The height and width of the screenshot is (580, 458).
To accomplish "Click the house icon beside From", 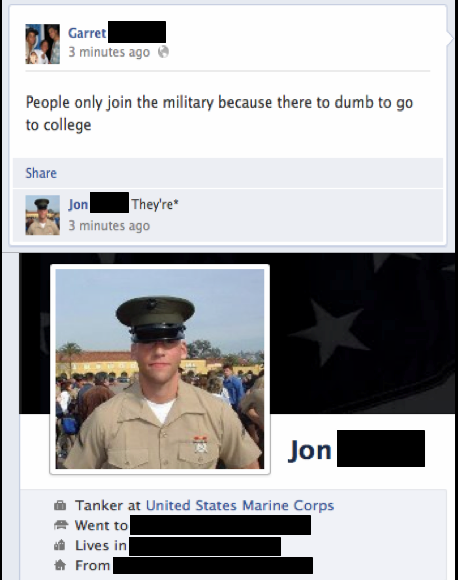I will (60, 565).
